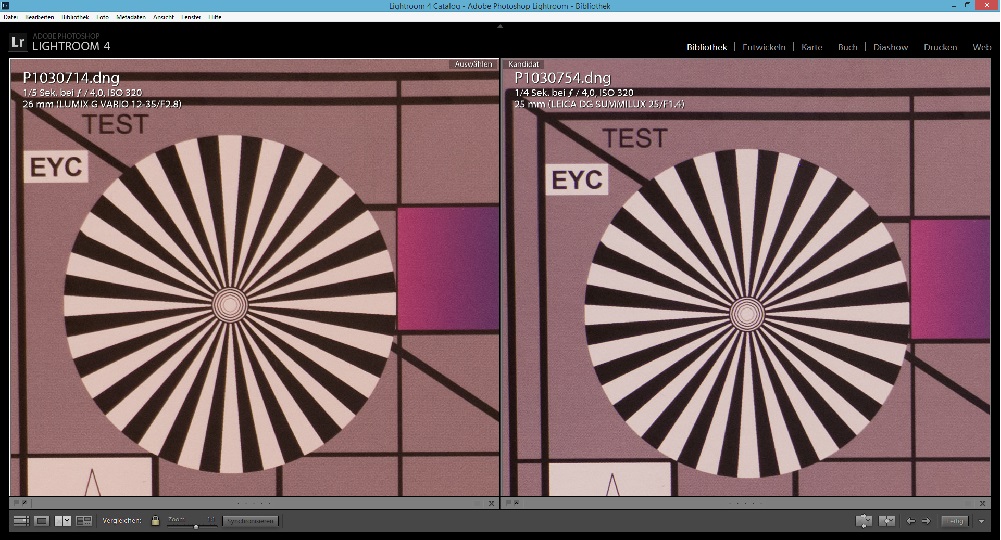Click the Synchronisieren button
Screen dimensions: 1001x540
pos(249,521)
